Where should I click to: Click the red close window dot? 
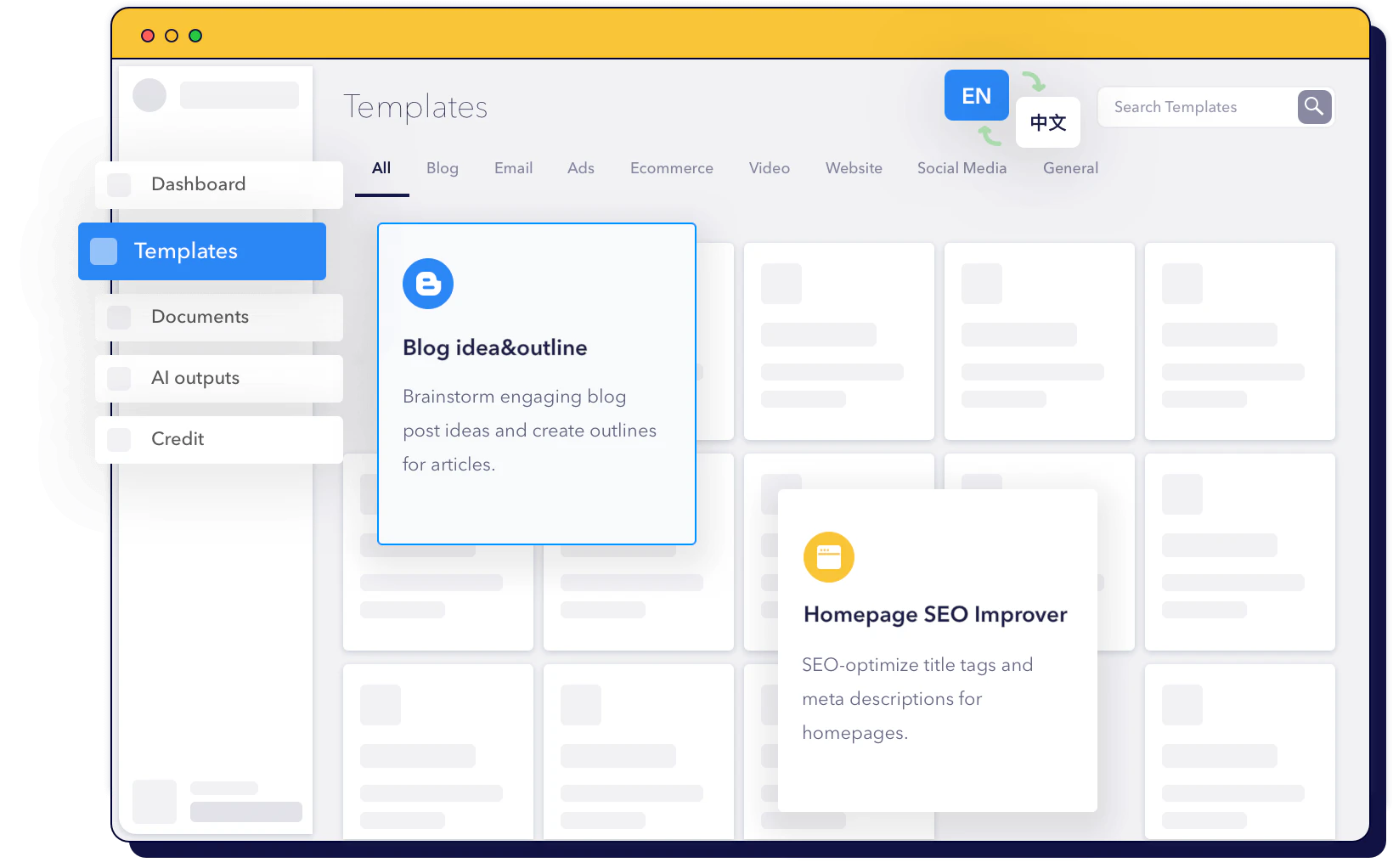pos(148,36)
